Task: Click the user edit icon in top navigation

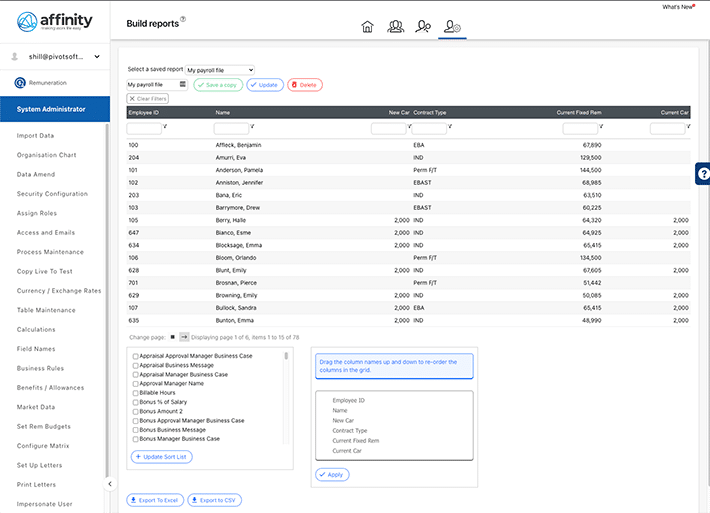Action: pyautogui.click(x=424, y=27)
